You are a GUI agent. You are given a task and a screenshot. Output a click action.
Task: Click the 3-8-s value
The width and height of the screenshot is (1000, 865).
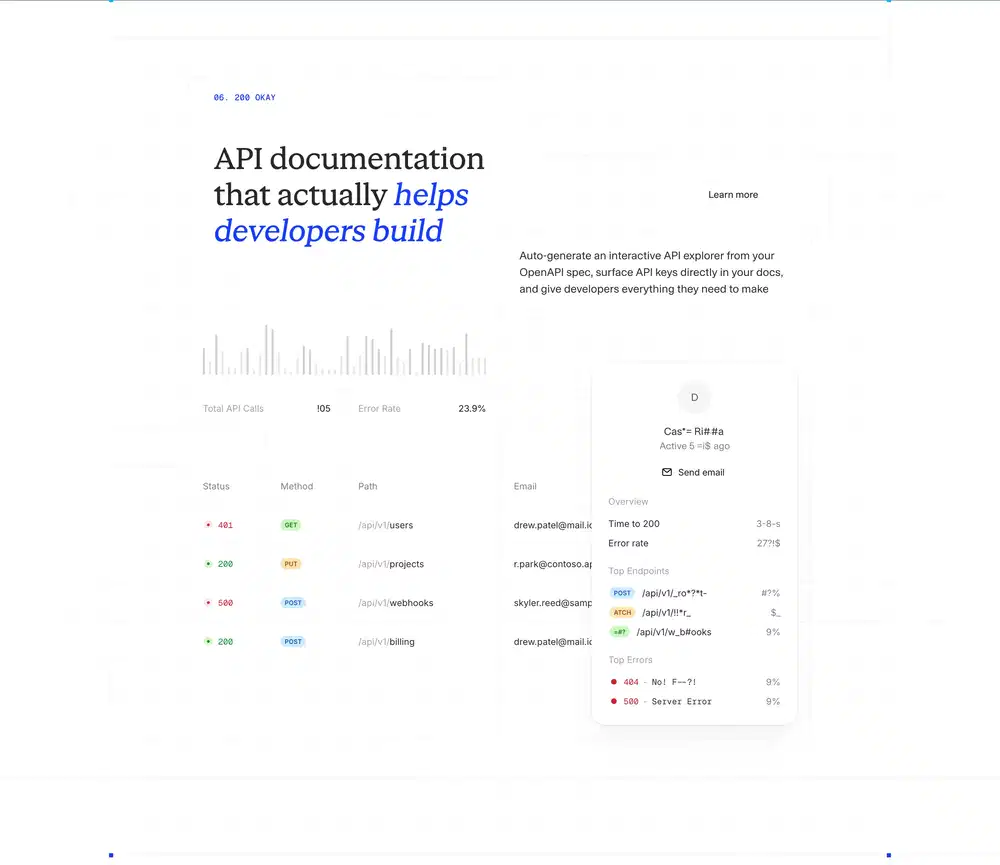(x=768, y=524)
